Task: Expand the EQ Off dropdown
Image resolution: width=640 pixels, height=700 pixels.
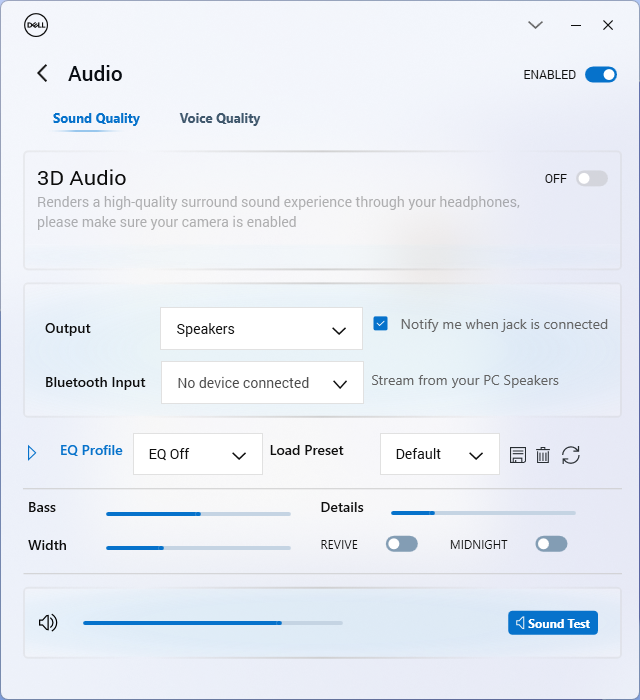Action: pyautogui.click(x=198, y=454)
